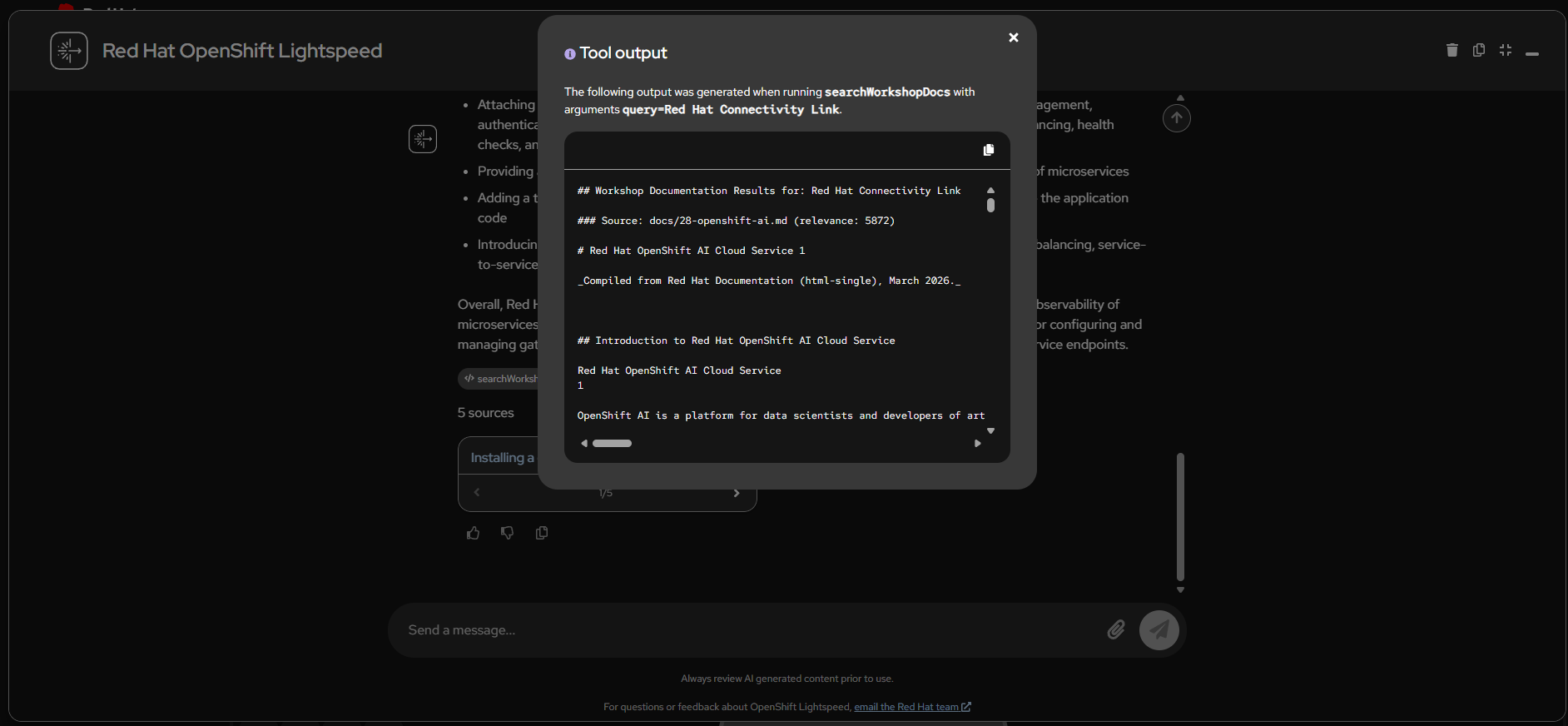Viewport: 1568px width, 726px height.
Task: Close the Tool output dialog
Action: [x=1013, y=37]
